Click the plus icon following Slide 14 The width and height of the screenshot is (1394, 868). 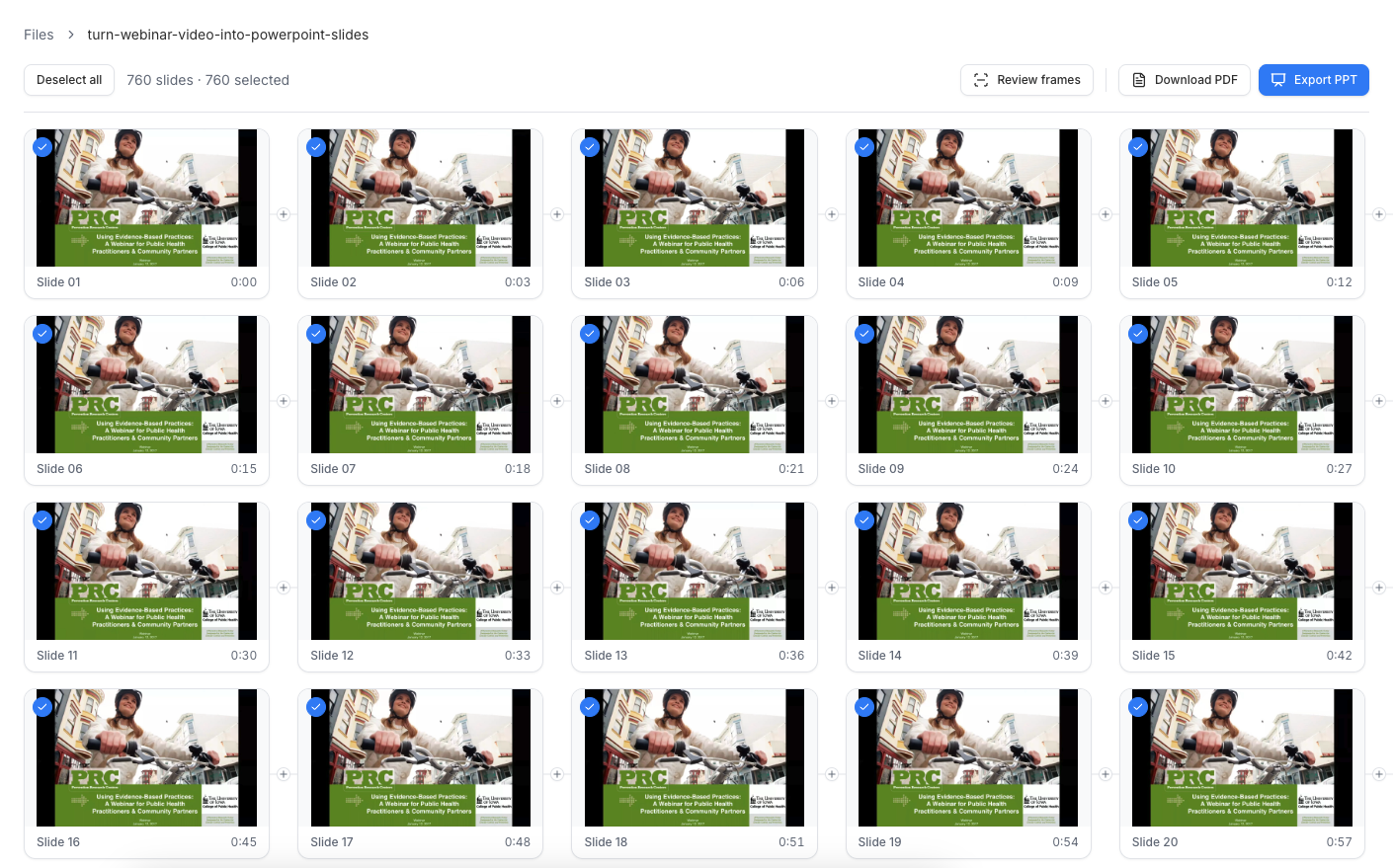point(1106,588)
